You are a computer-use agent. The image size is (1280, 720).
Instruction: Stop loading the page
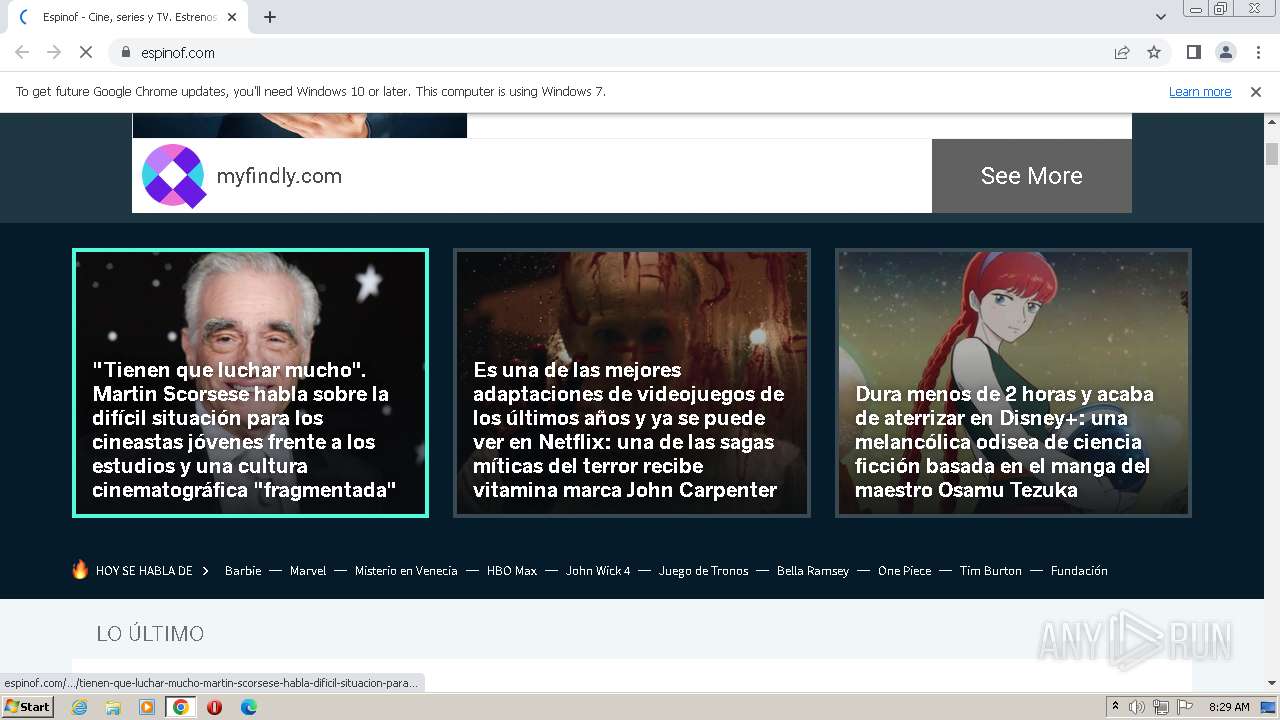(x=86, y=52)
